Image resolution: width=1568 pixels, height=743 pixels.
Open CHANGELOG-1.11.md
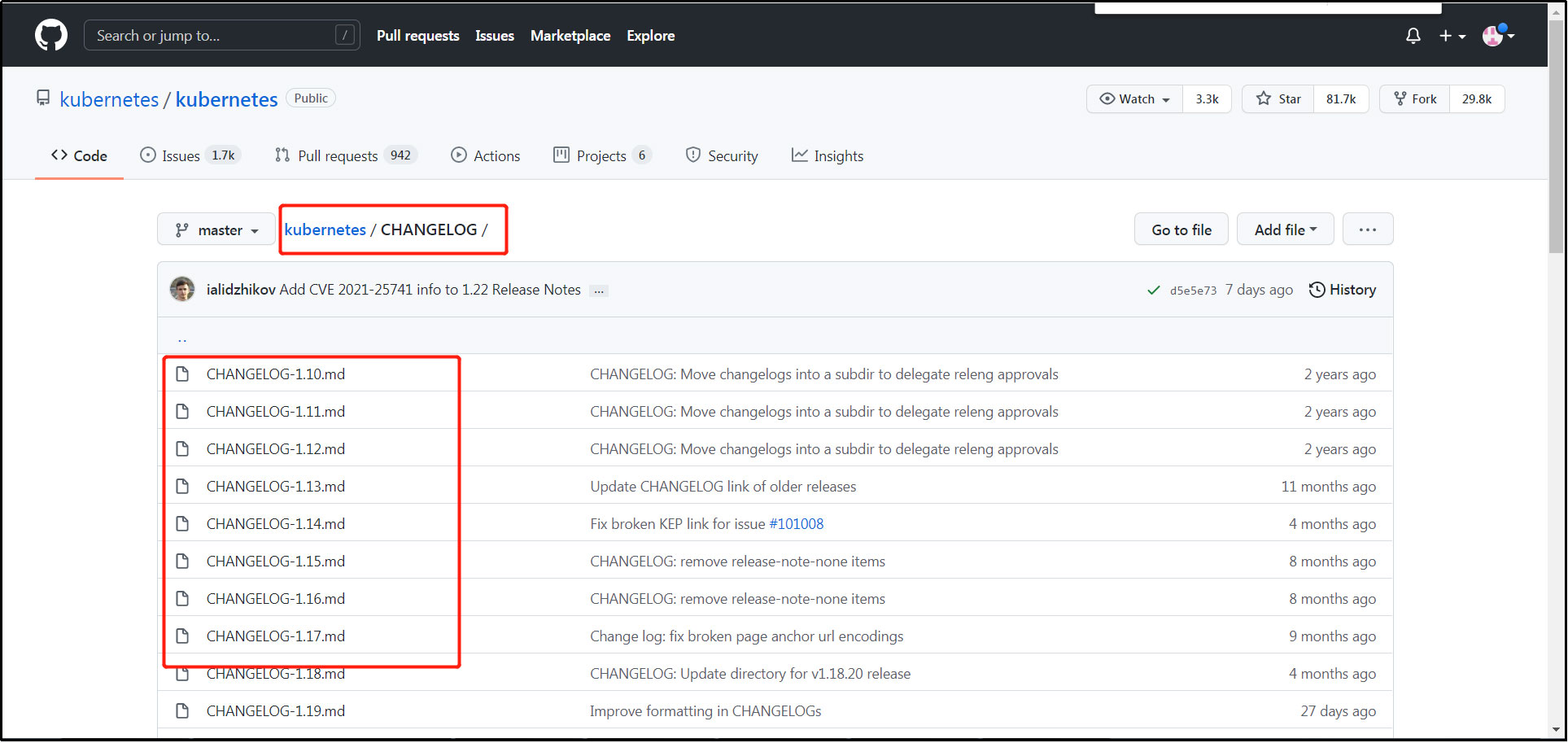point(276,412)
